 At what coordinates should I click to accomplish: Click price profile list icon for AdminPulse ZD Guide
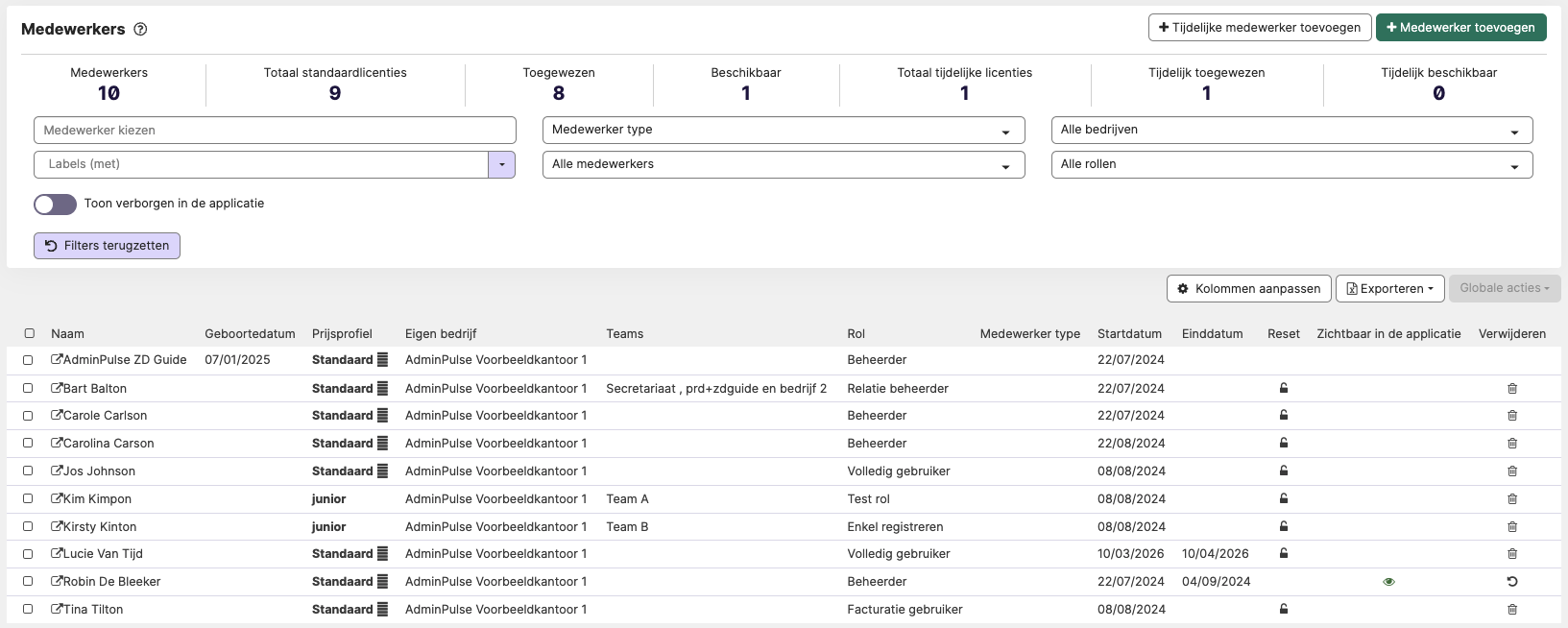(x=382, y=359)
